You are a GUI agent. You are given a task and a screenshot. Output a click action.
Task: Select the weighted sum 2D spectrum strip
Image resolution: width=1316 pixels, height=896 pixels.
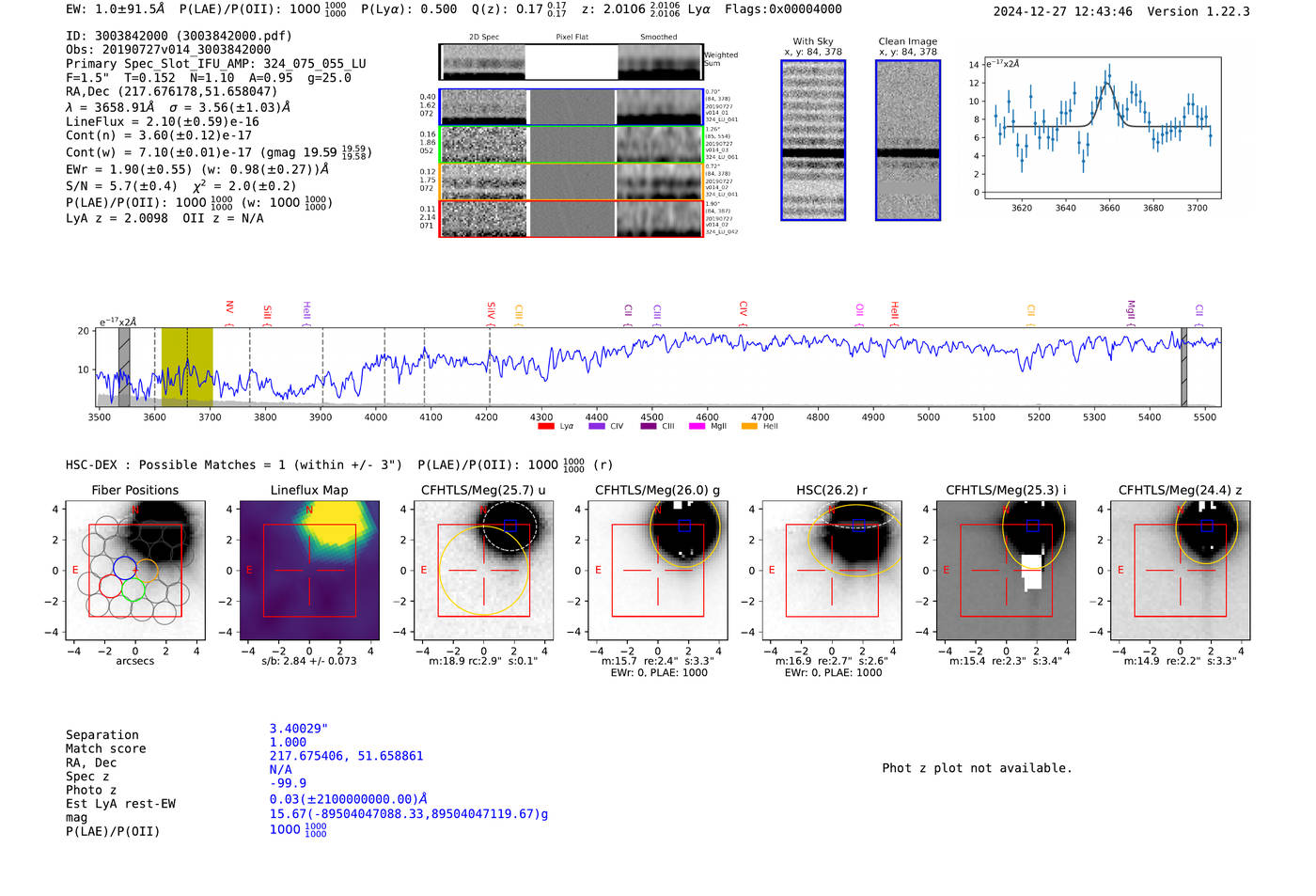coord(571,62)
